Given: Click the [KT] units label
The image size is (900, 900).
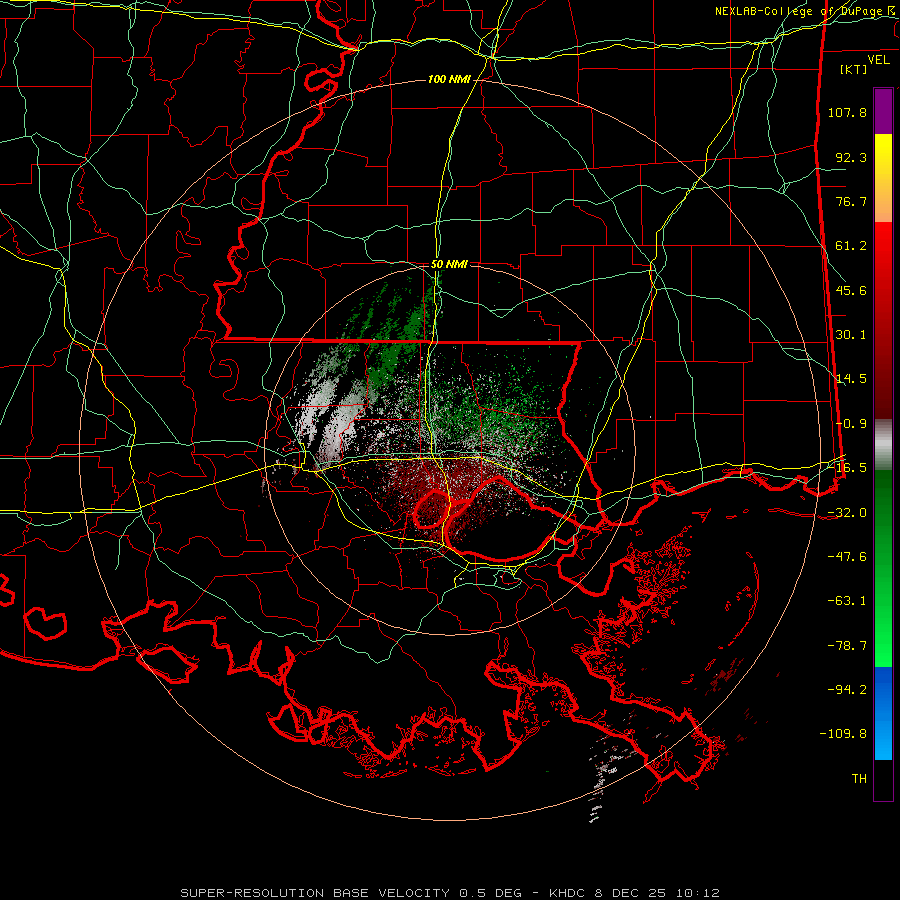Looking at the screenshot, I should (854, 69).
